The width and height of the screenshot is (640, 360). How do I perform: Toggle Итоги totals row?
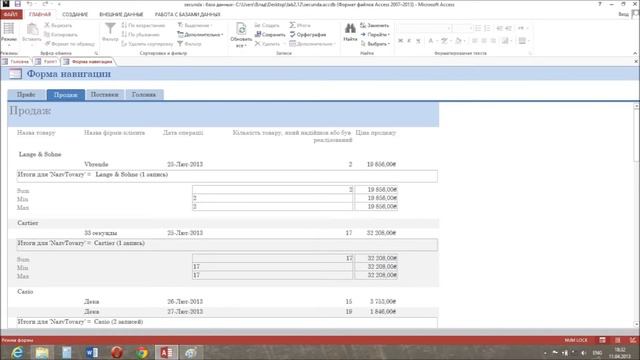(x=300, y=25)
